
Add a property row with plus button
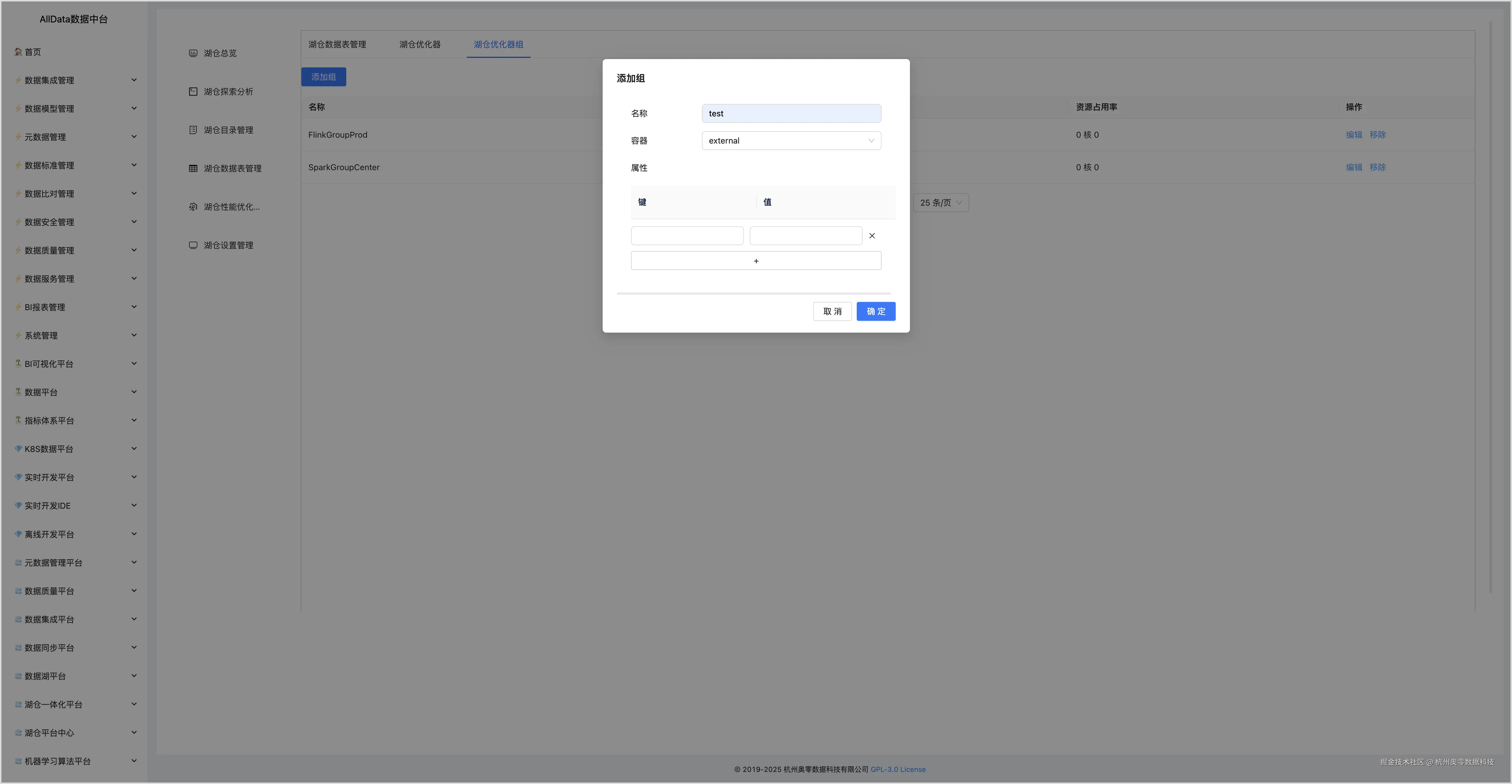(x=755, y=261)
